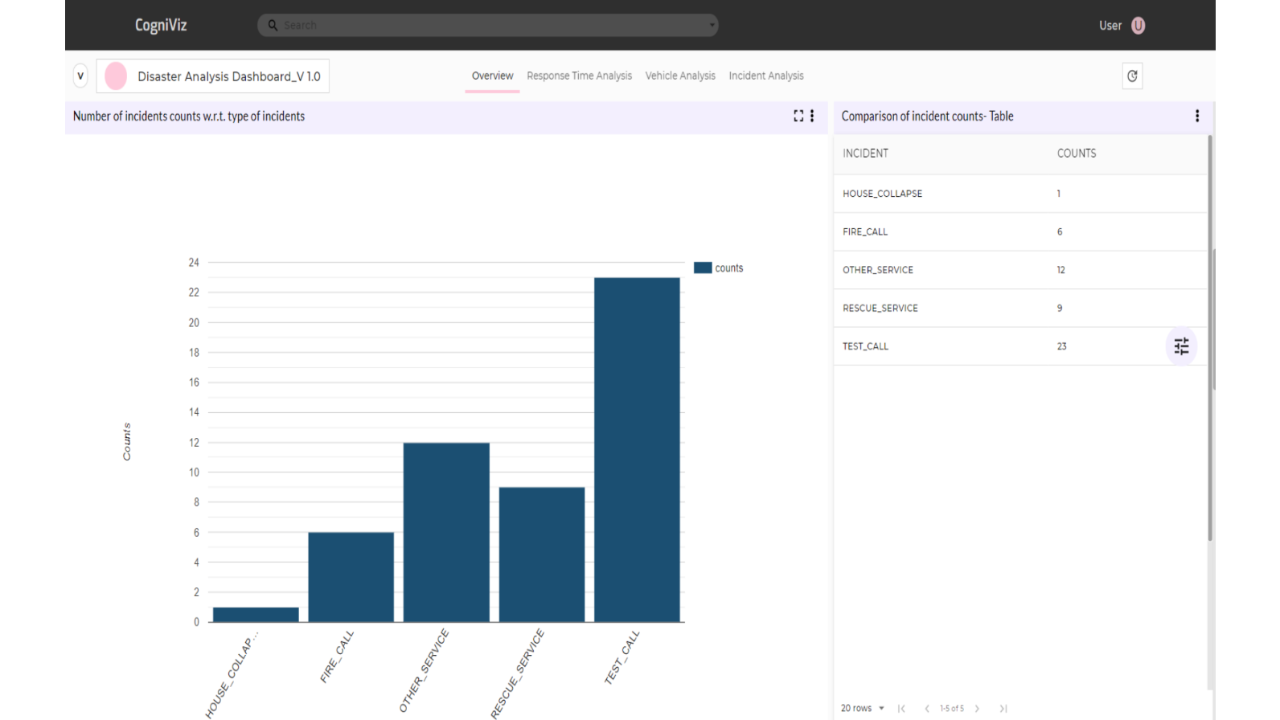Expand the V collapse button beside title
Image resolution: width=1280 pixels, height=720 pixels.
[81, 76]
